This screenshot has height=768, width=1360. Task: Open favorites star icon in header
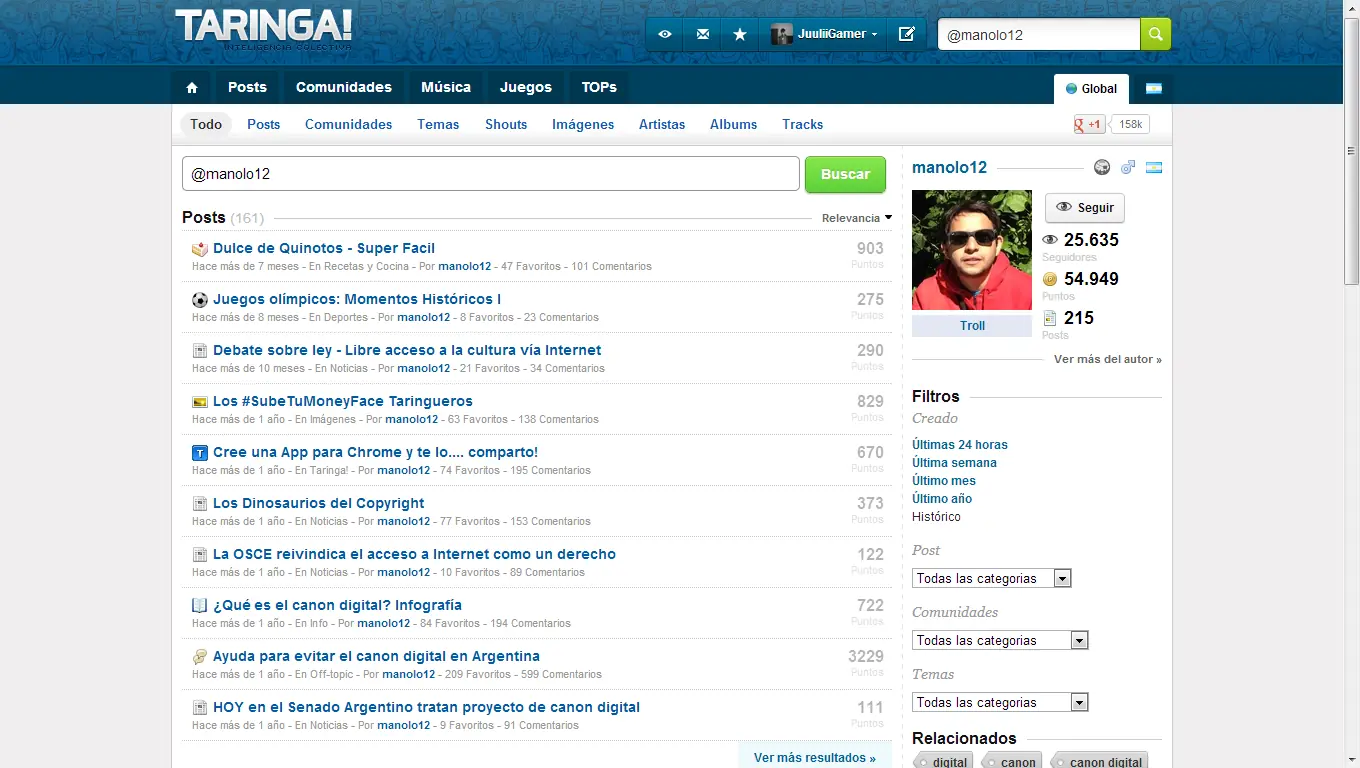740,34
